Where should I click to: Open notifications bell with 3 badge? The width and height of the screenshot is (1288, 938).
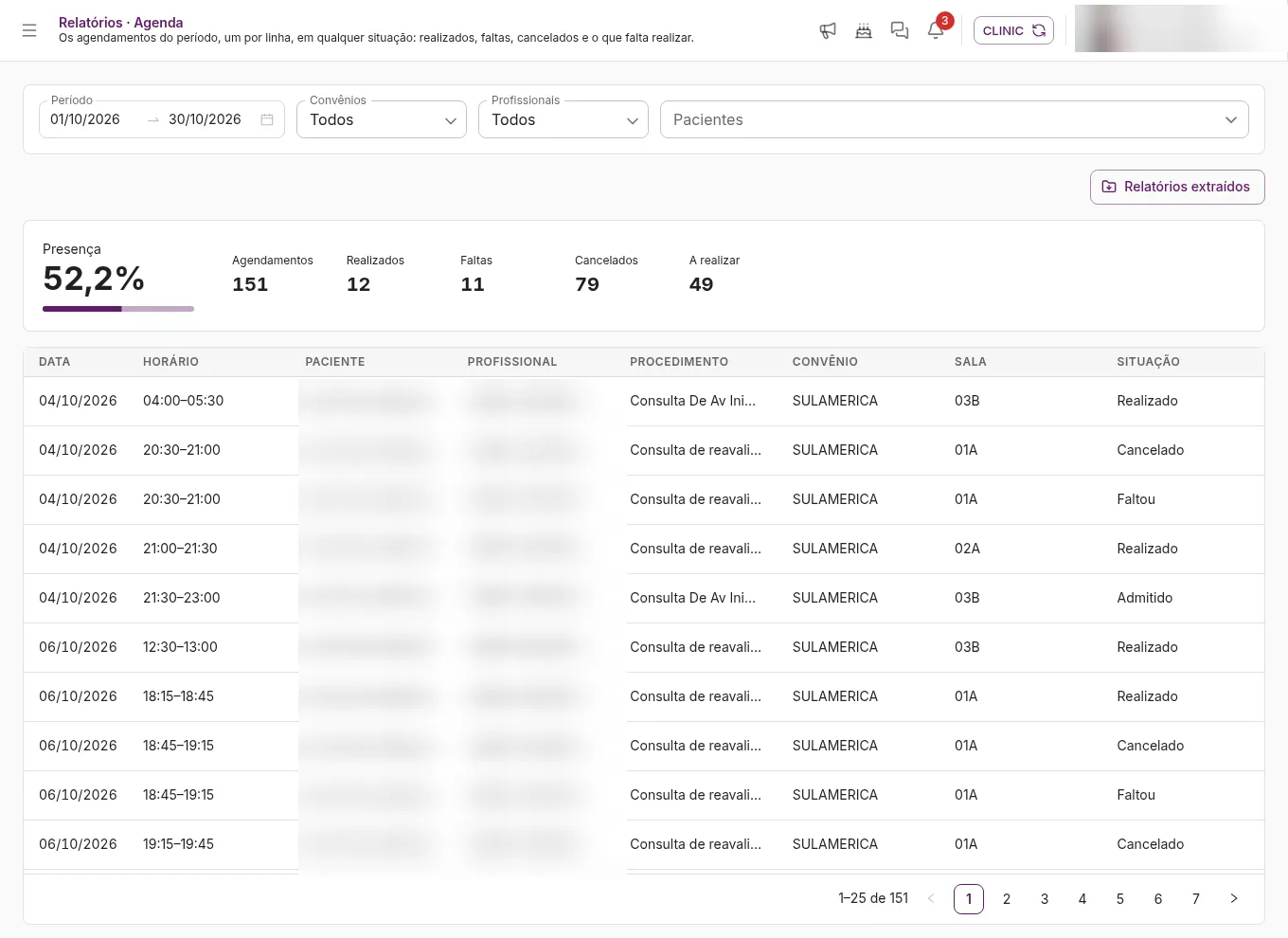coord(936,30)
